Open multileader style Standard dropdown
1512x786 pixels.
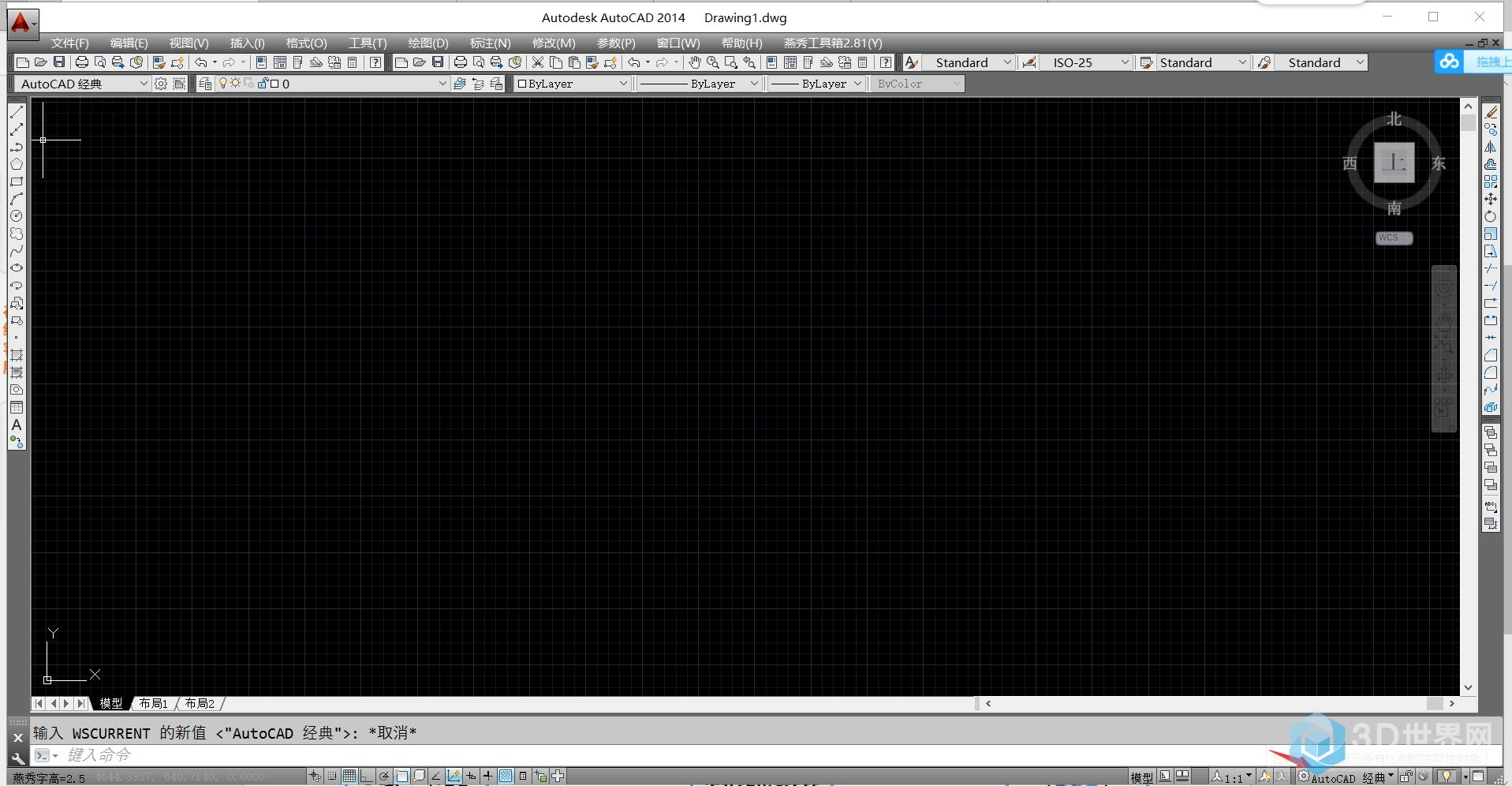click(x=1360, y=62)
